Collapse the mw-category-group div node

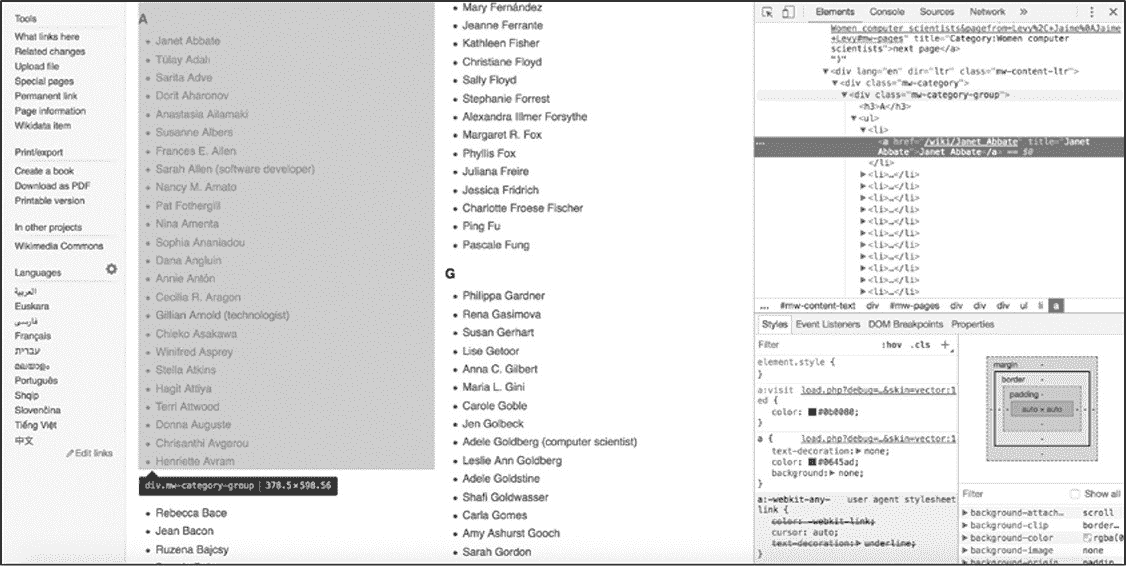(845, 95)
